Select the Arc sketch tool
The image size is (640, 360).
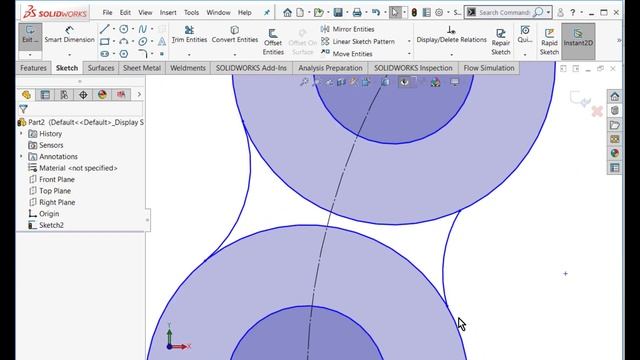tap(124, 41)
